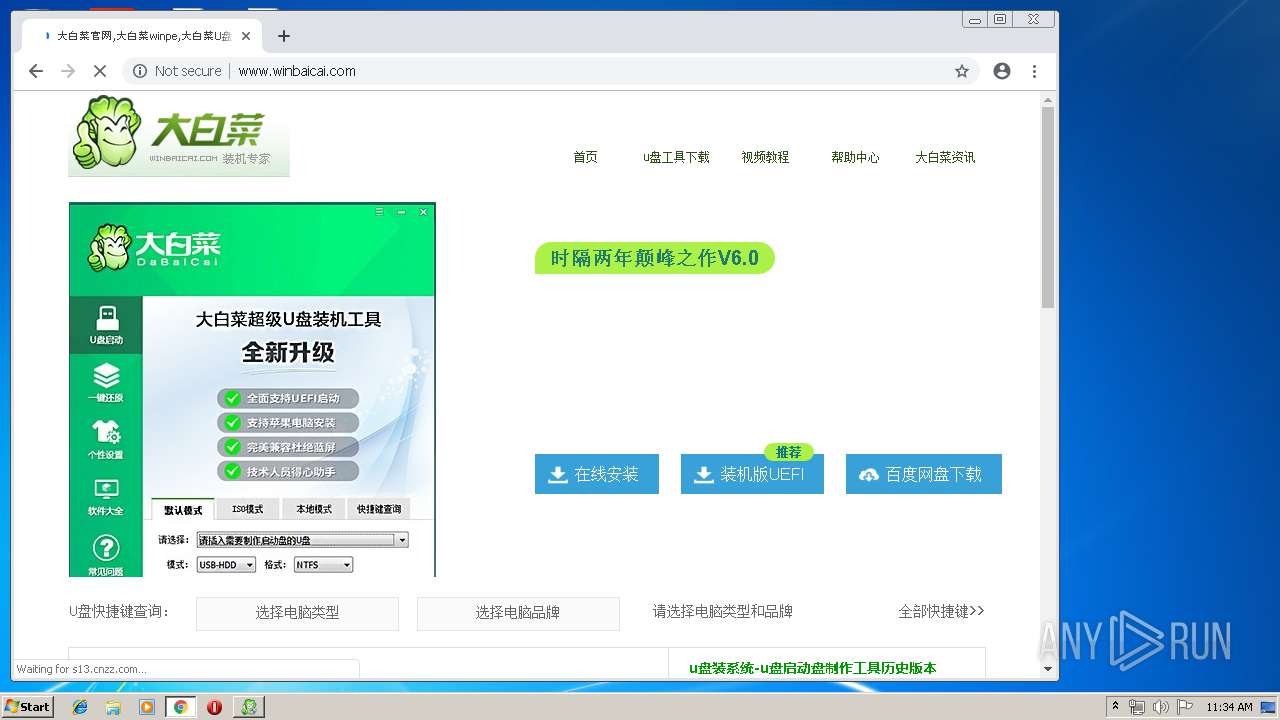Screen dimensions: 1280x720
Task: Open the media player taskbar icon
Action: (x=147, y=707)
